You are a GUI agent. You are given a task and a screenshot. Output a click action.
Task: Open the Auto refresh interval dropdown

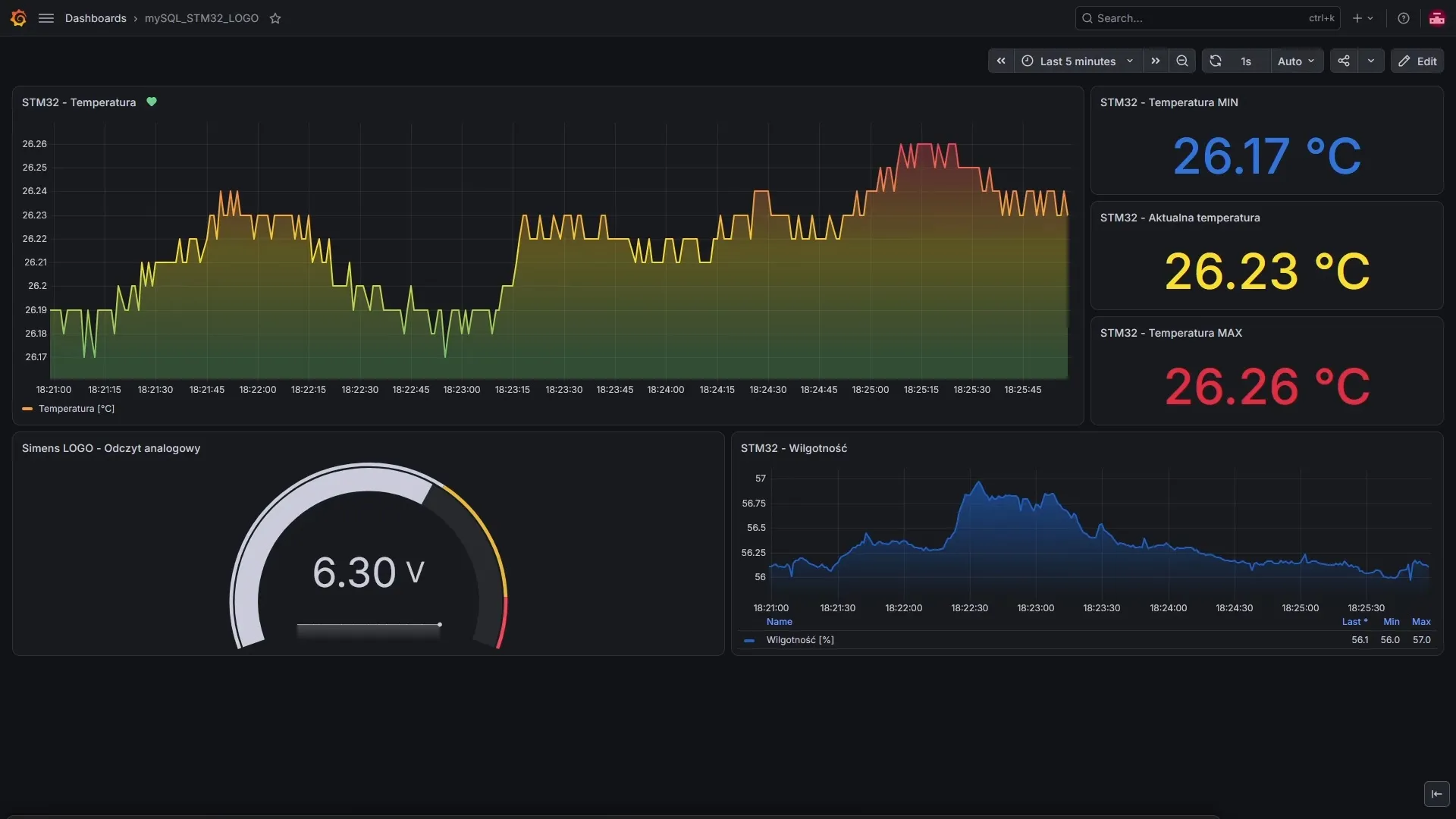1297,61
